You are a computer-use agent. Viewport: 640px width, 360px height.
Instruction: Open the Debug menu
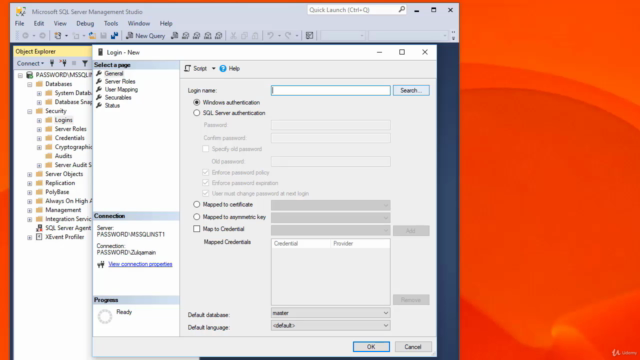(85, 24)
